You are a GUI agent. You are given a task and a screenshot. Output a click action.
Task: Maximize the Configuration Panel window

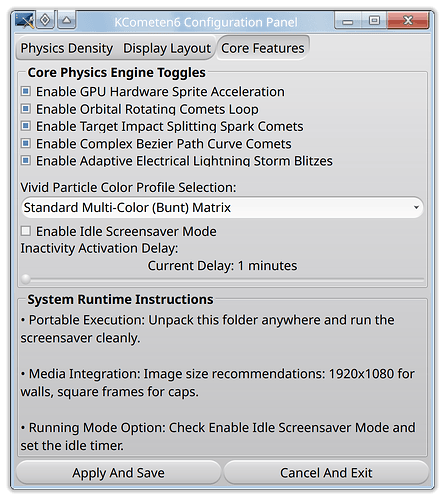[x=374, y=21]
